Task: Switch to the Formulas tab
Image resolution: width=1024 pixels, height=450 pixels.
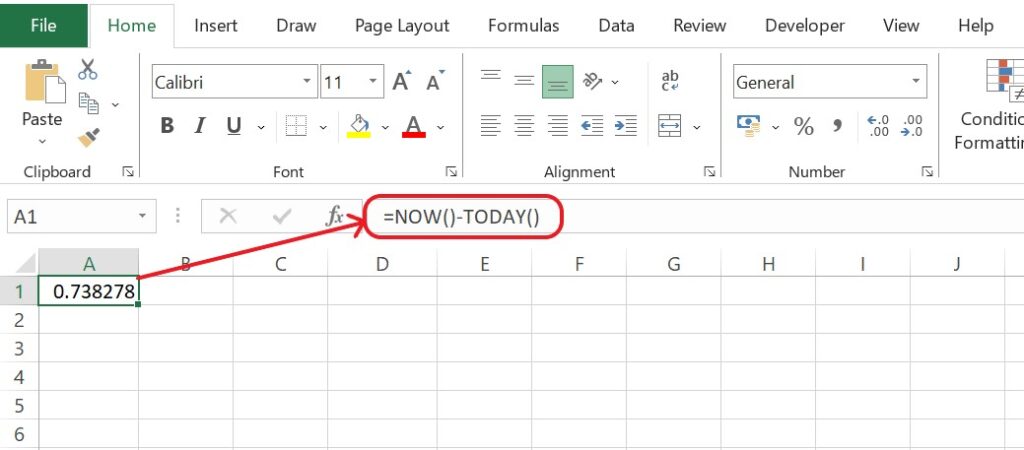Action: (x=524, y=25)
